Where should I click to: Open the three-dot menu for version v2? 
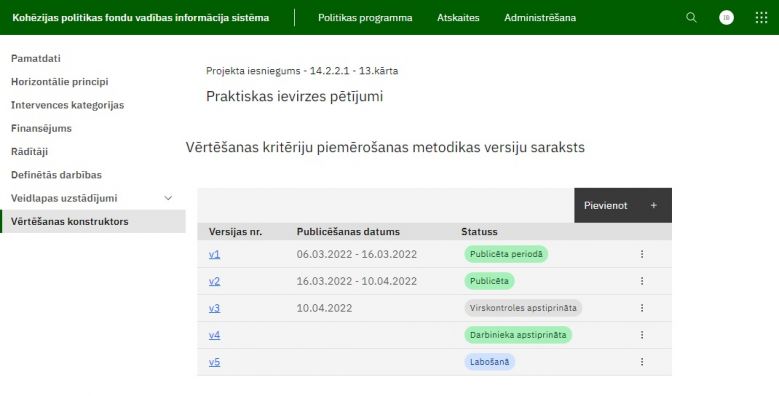click(642, 281)
